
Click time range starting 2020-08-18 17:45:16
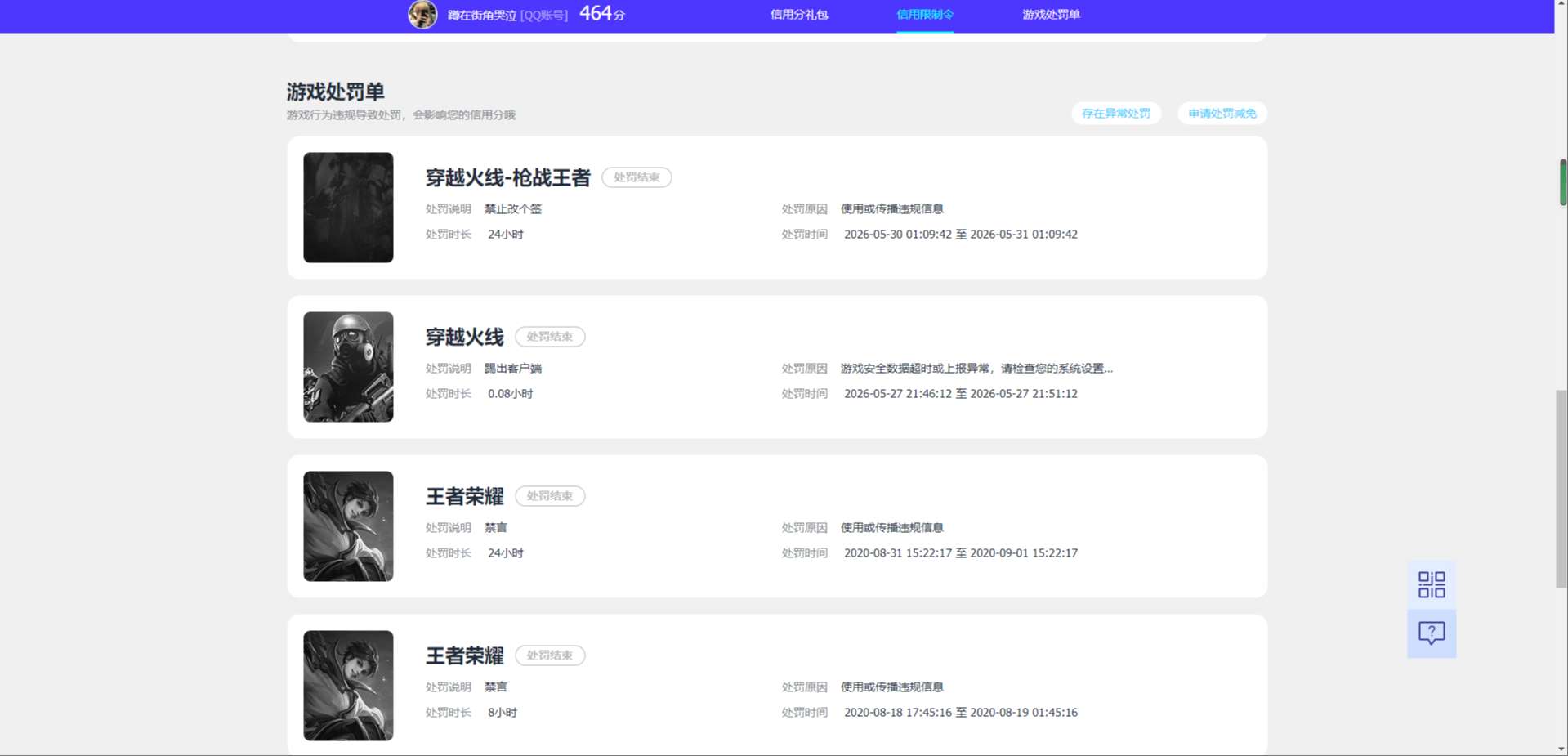pyautogui.click(x=961, y=713)
